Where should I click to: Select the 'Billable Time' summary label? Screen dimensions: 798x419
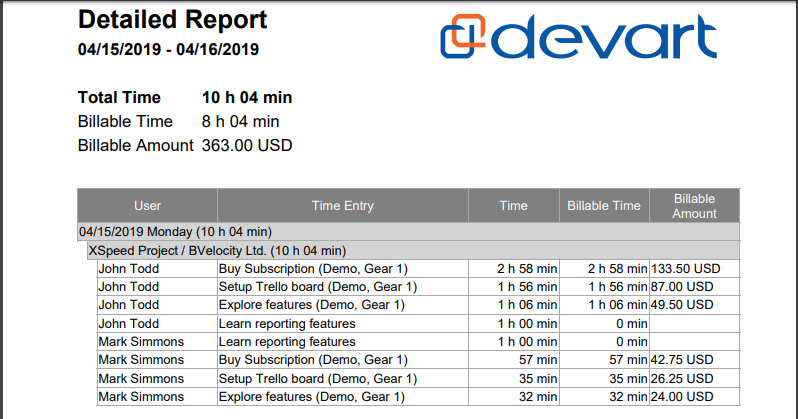tap(125, 121)
